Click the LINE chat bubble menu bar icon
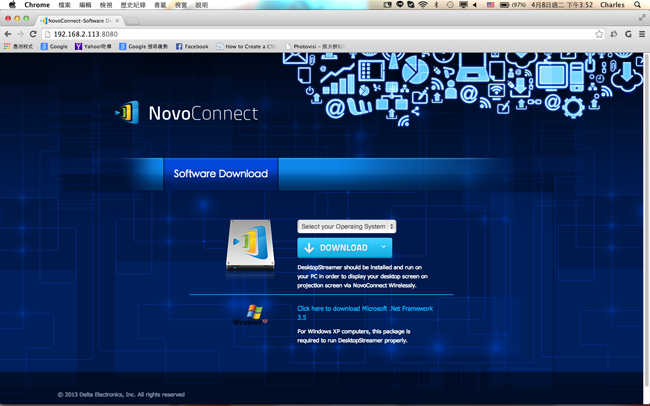 [x=400, y=5]
